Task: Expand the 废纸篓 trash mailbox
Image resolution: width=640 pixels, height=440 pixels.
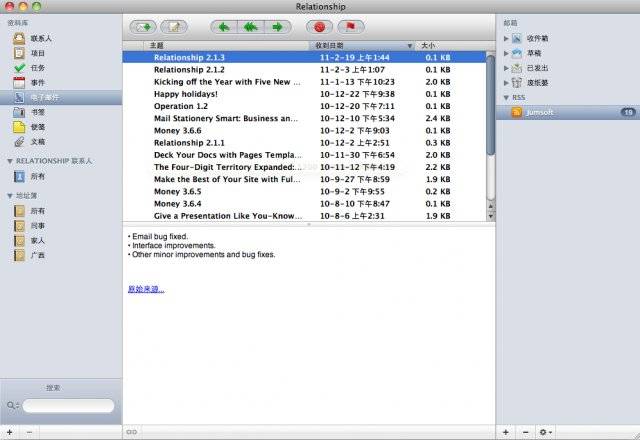Action: point(507,83)
